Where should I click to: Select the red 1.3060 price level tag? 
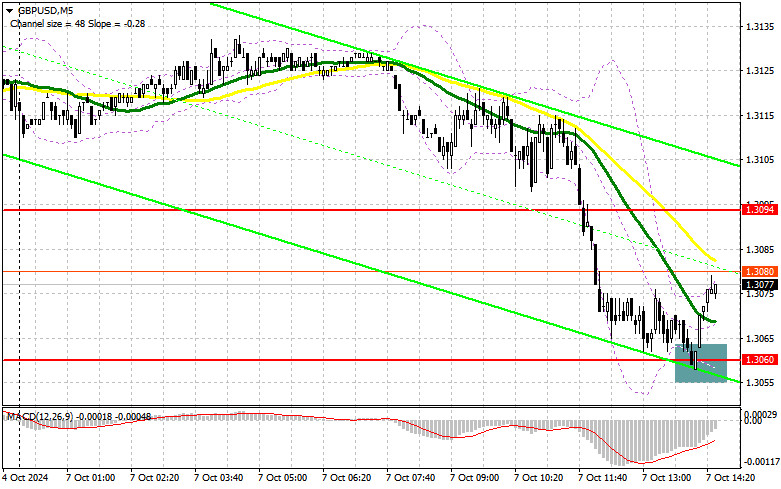click(x=760, y=360)
